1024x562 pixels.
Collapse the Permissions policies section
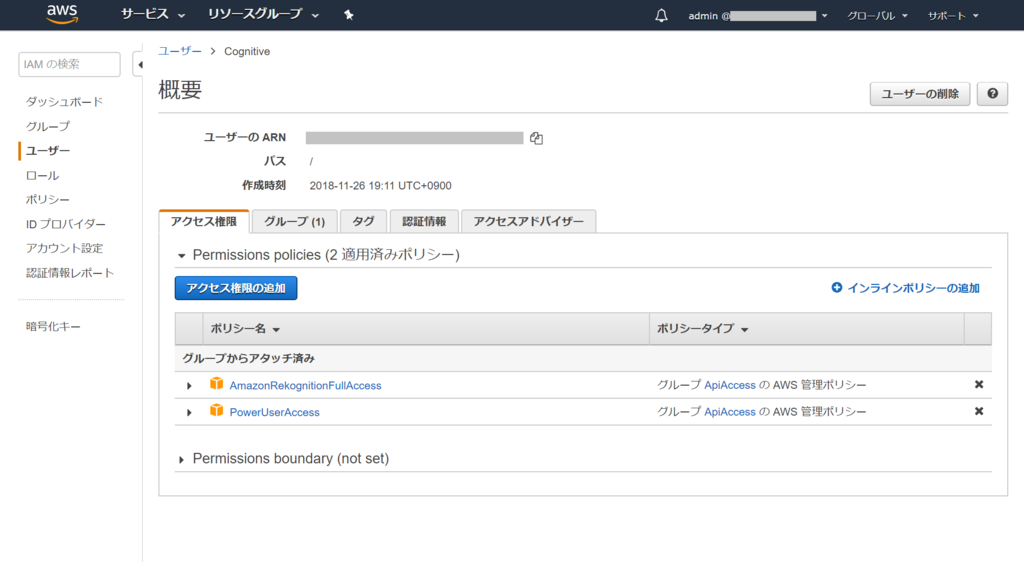182,256
